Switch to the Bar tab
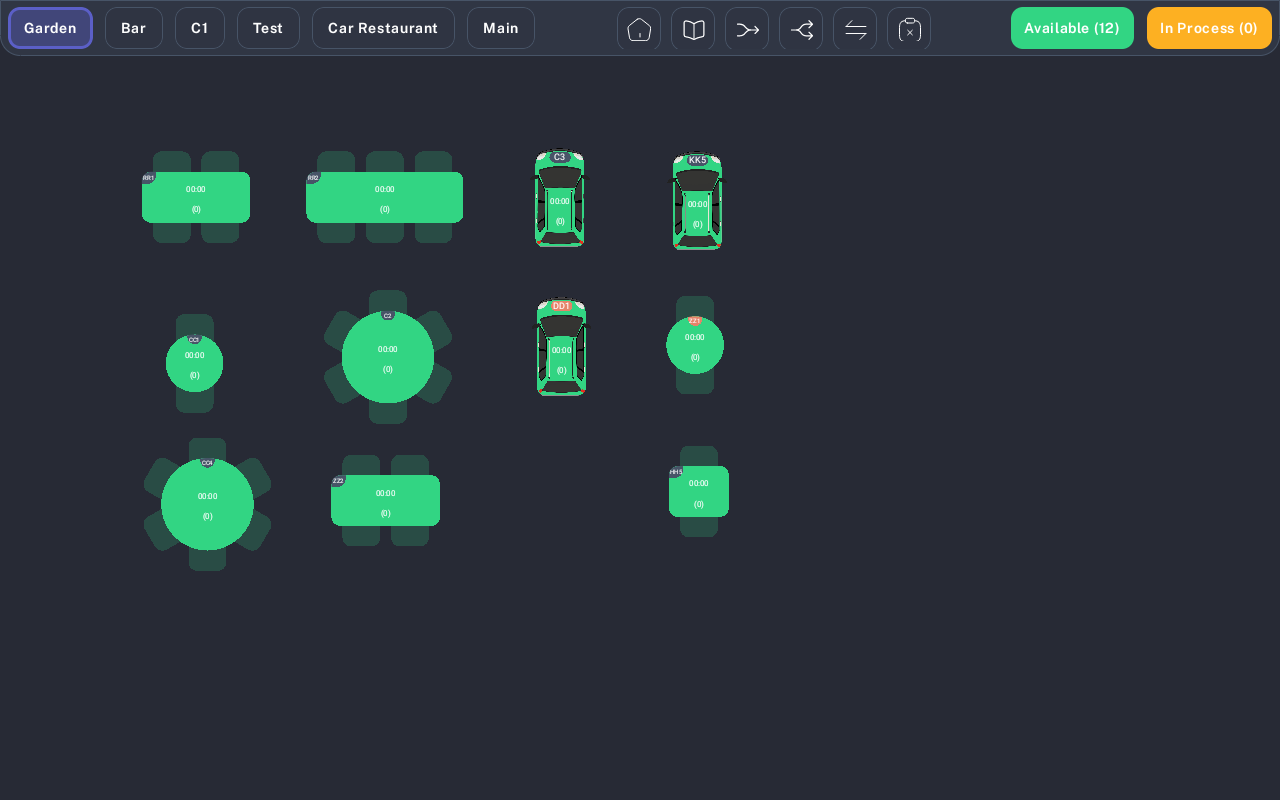This screenshot has height=800, width=1280. pos(134,28)
